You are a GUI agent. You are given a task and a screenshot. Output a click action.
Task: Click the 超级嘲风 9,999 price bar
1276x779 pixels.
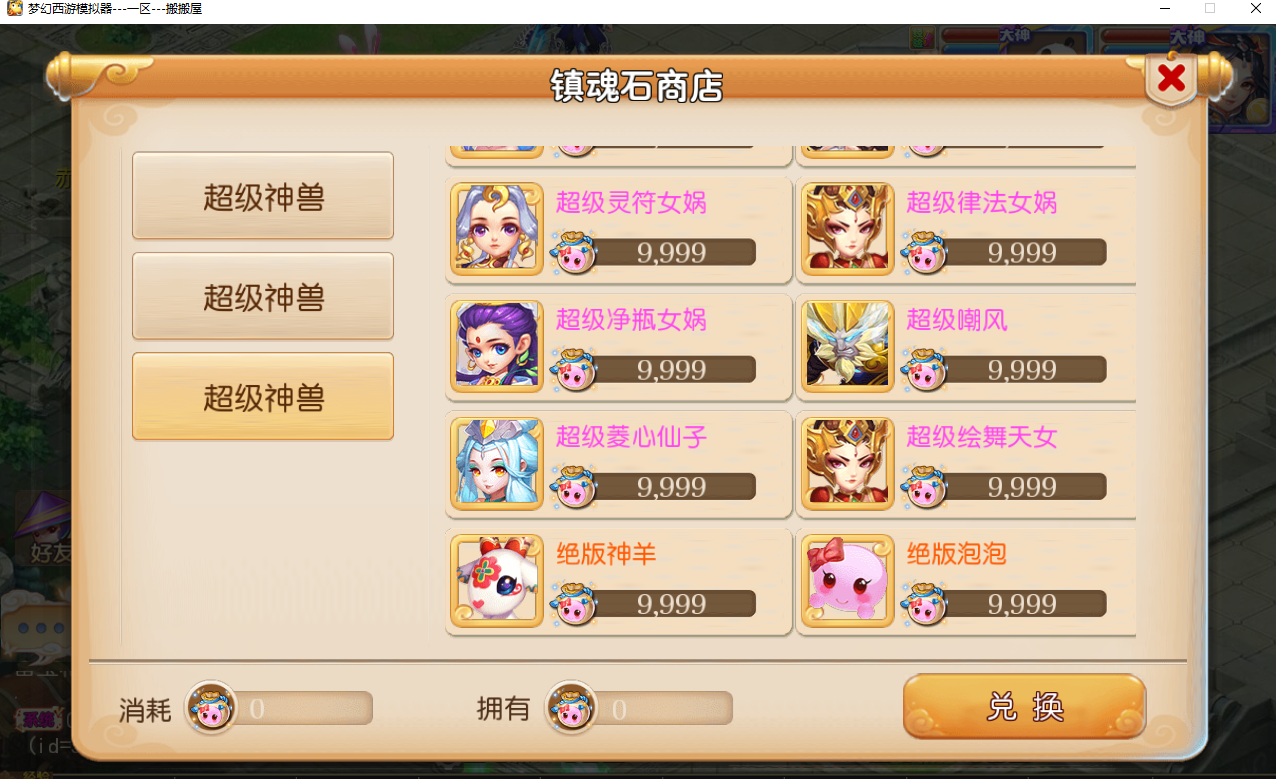(x=1022, y=369)
